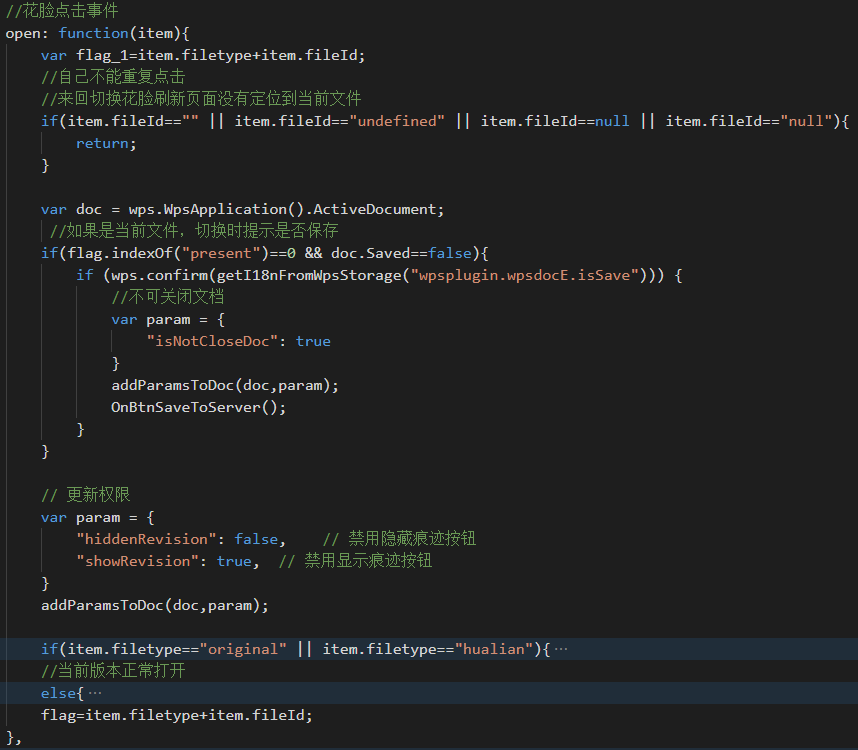Click the "isNotCloseDoc": true line
858x750 pixels.
click(x=239, y=341)
